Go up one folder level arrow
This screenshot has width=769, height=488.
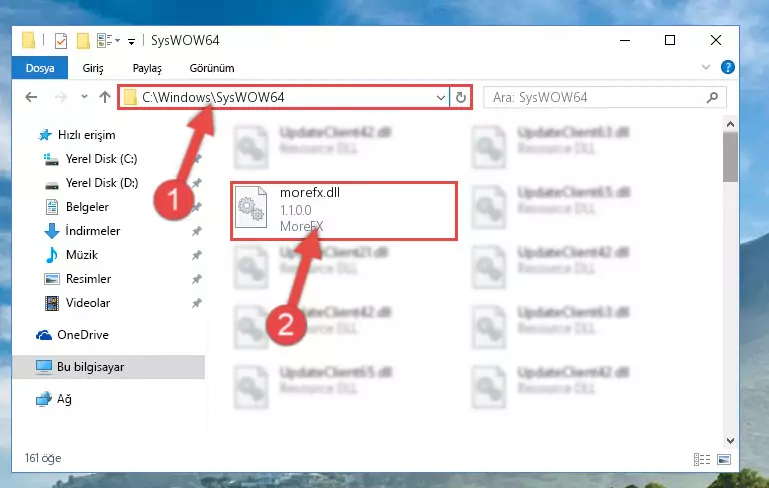(x=104, y=97)
